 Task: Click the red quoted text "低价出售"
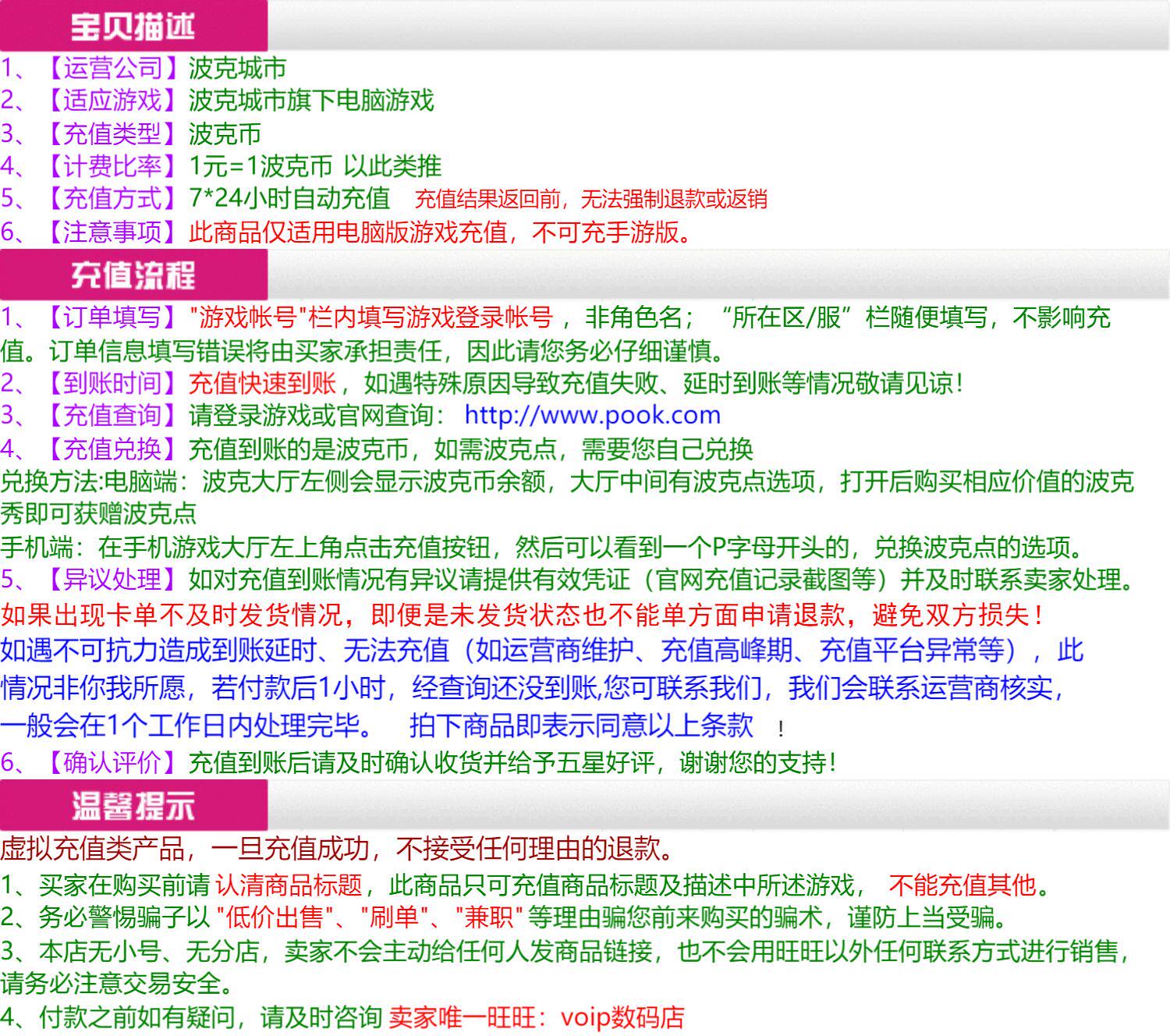tap(275, 917)
